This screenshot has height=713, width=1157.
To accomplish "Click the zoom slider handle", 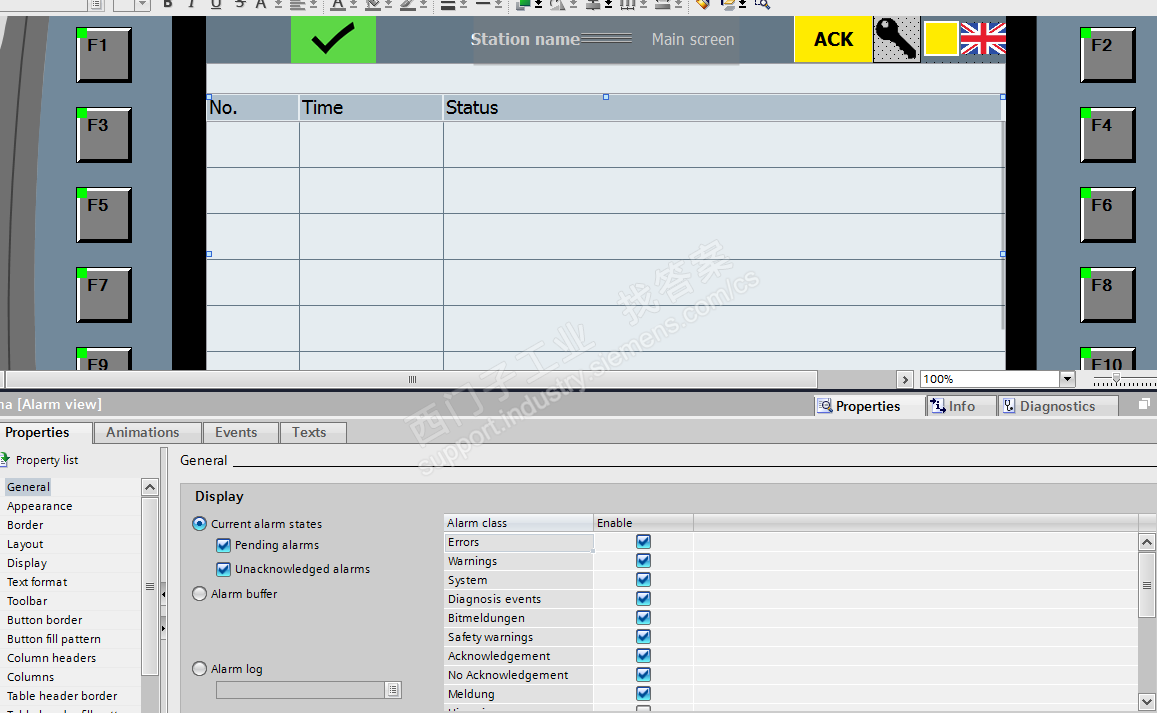I will point(1116,379).
